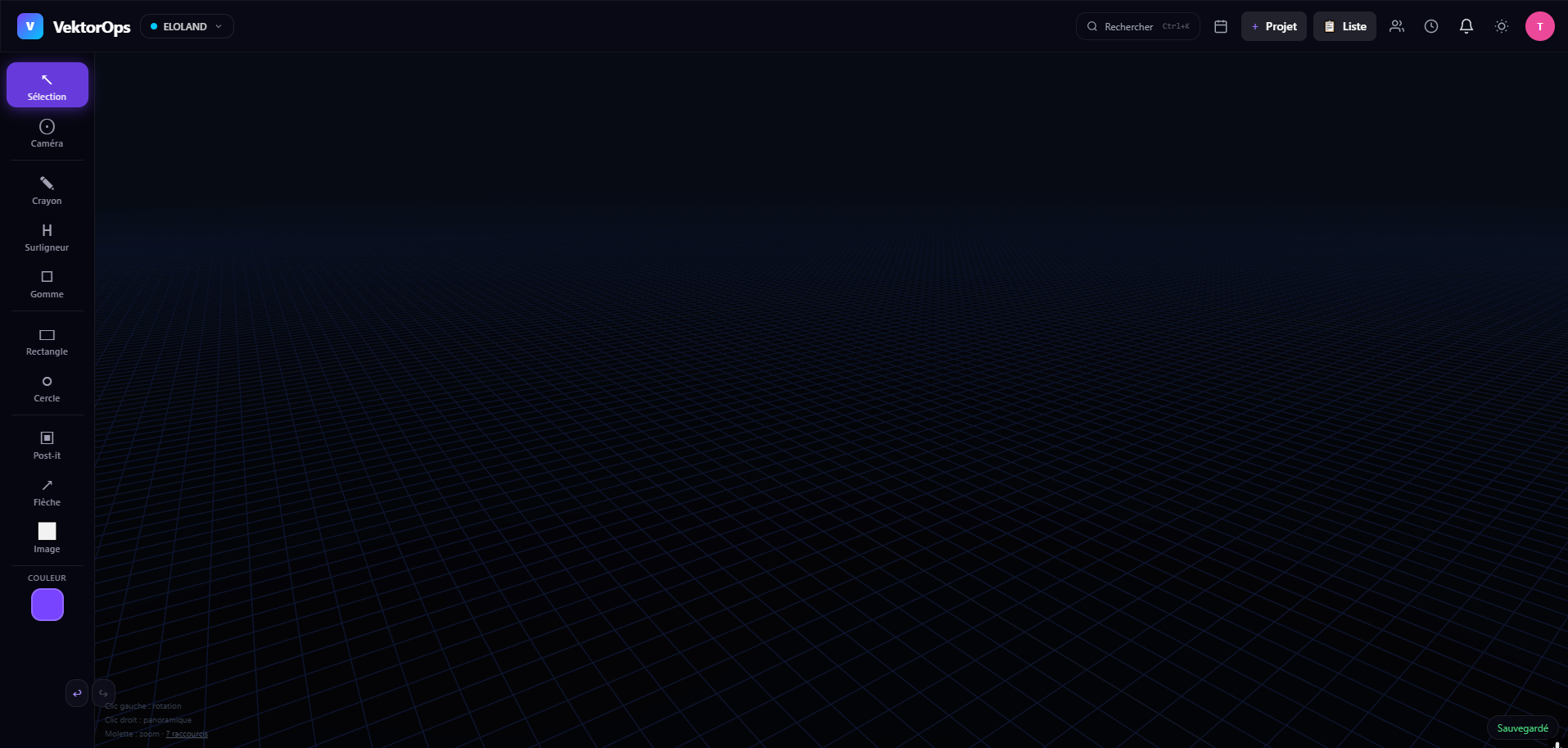Click the 'Clic gauche : rotation' hint
The image size is (1568, 748).
(x=143, y=706)
